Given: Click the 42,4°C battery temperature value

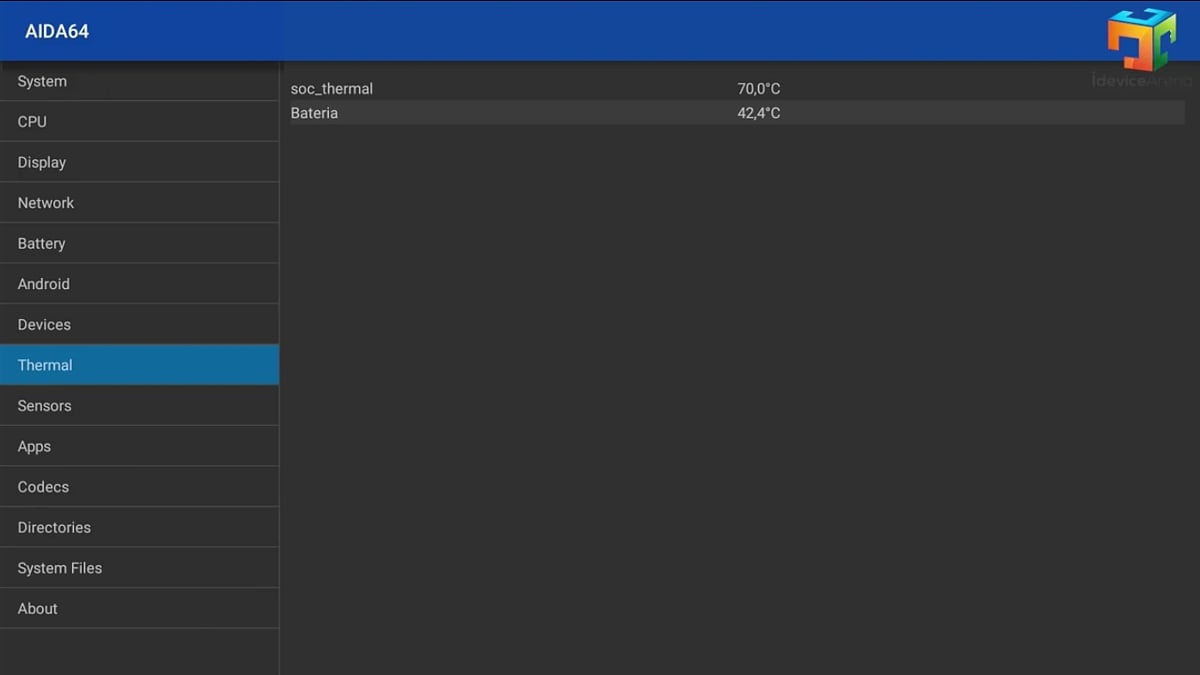Looking at the screenshot, I should (x=758, y=113).
